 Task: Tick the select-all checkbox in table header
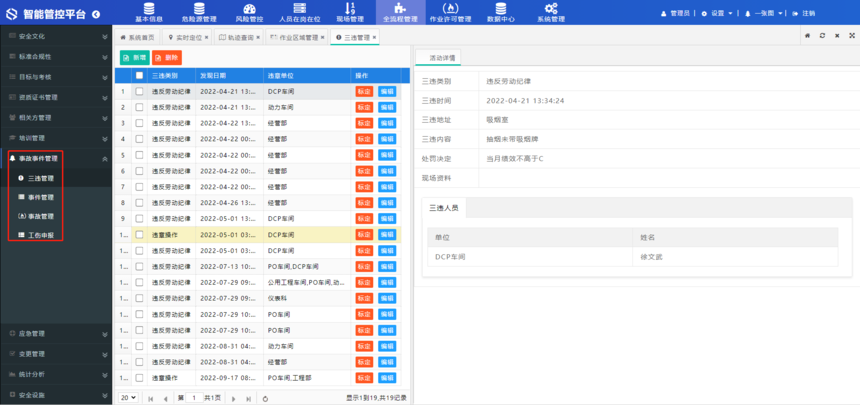(x=139, y=76)
